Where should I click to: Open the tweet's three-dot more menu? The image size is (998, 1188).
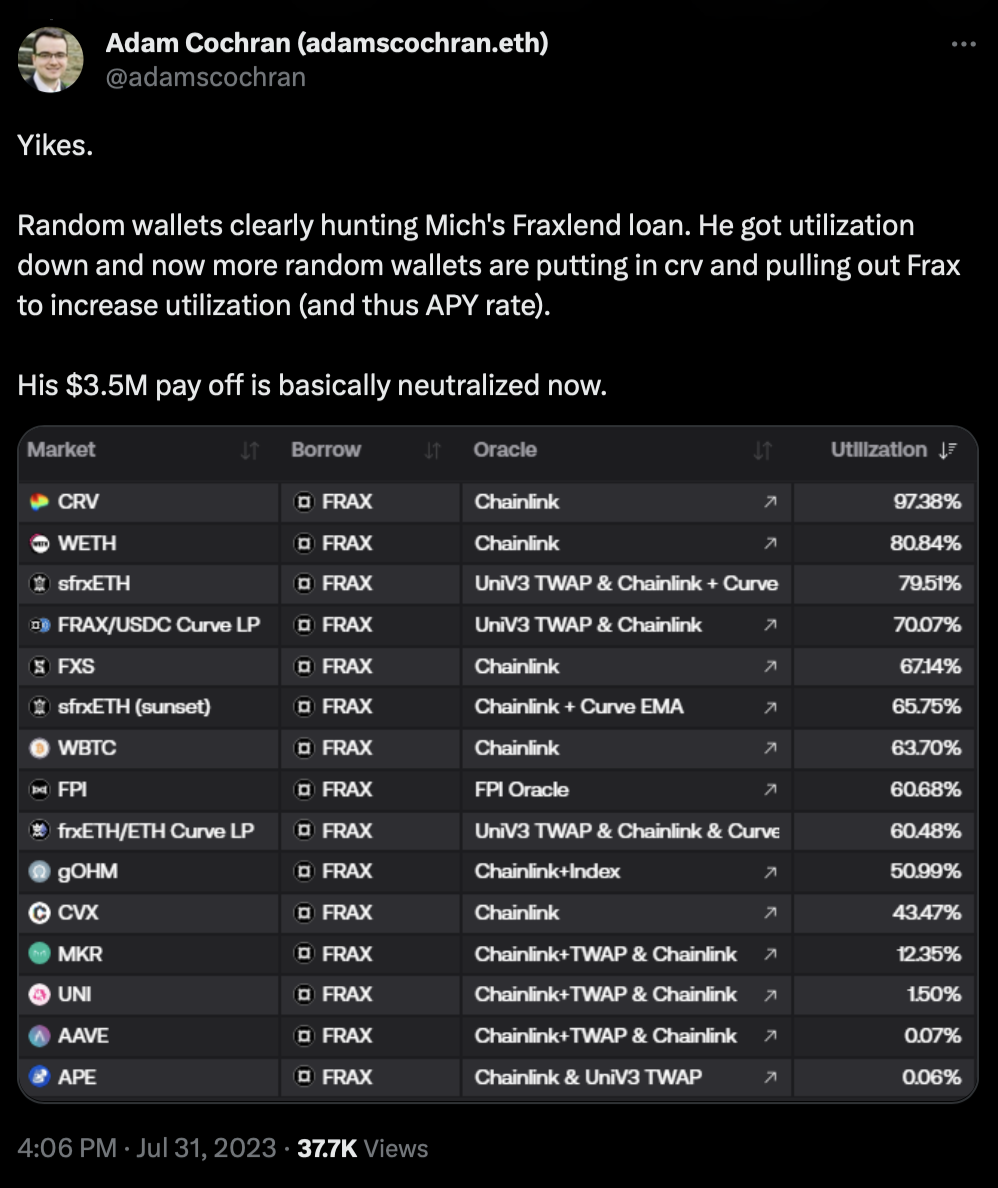click(x=963, y=45)
